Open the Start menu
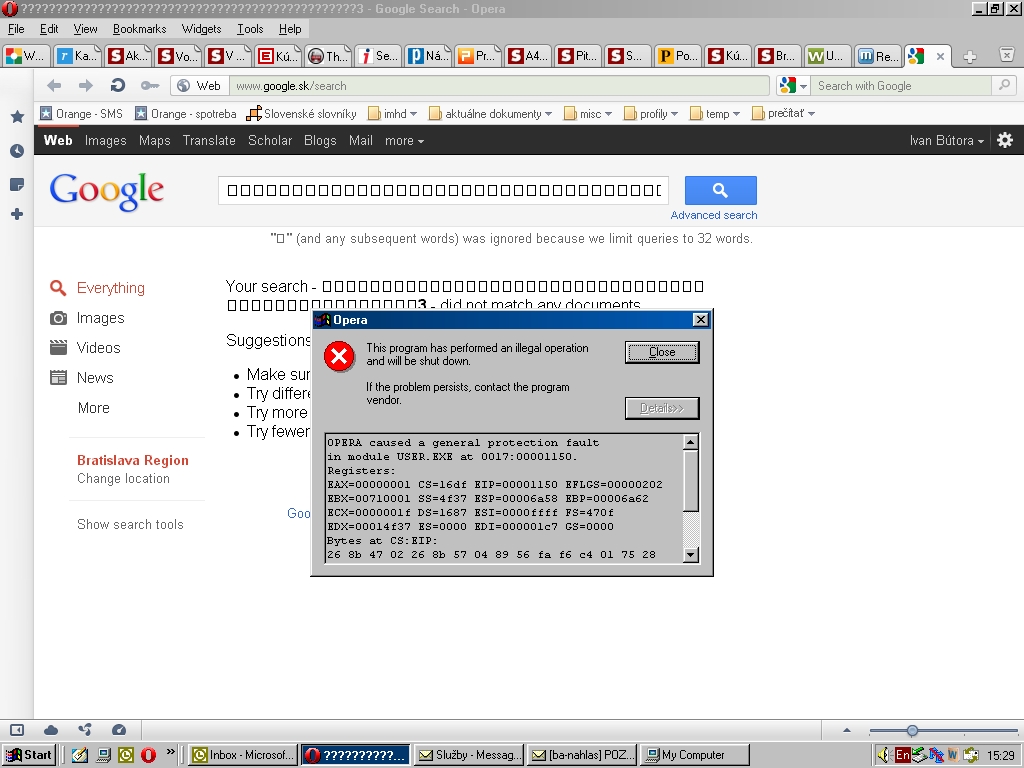Screen dimensions: 1024x768 tap(29, 755)
